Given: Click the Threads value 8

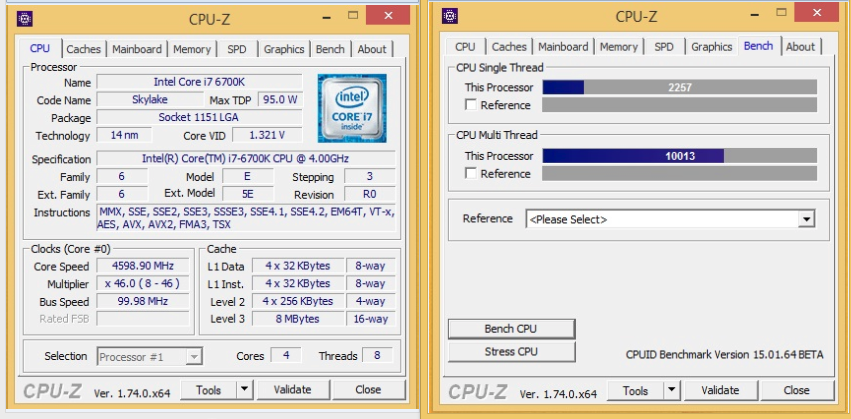Looking at the screenshot, I should [377, 355].
